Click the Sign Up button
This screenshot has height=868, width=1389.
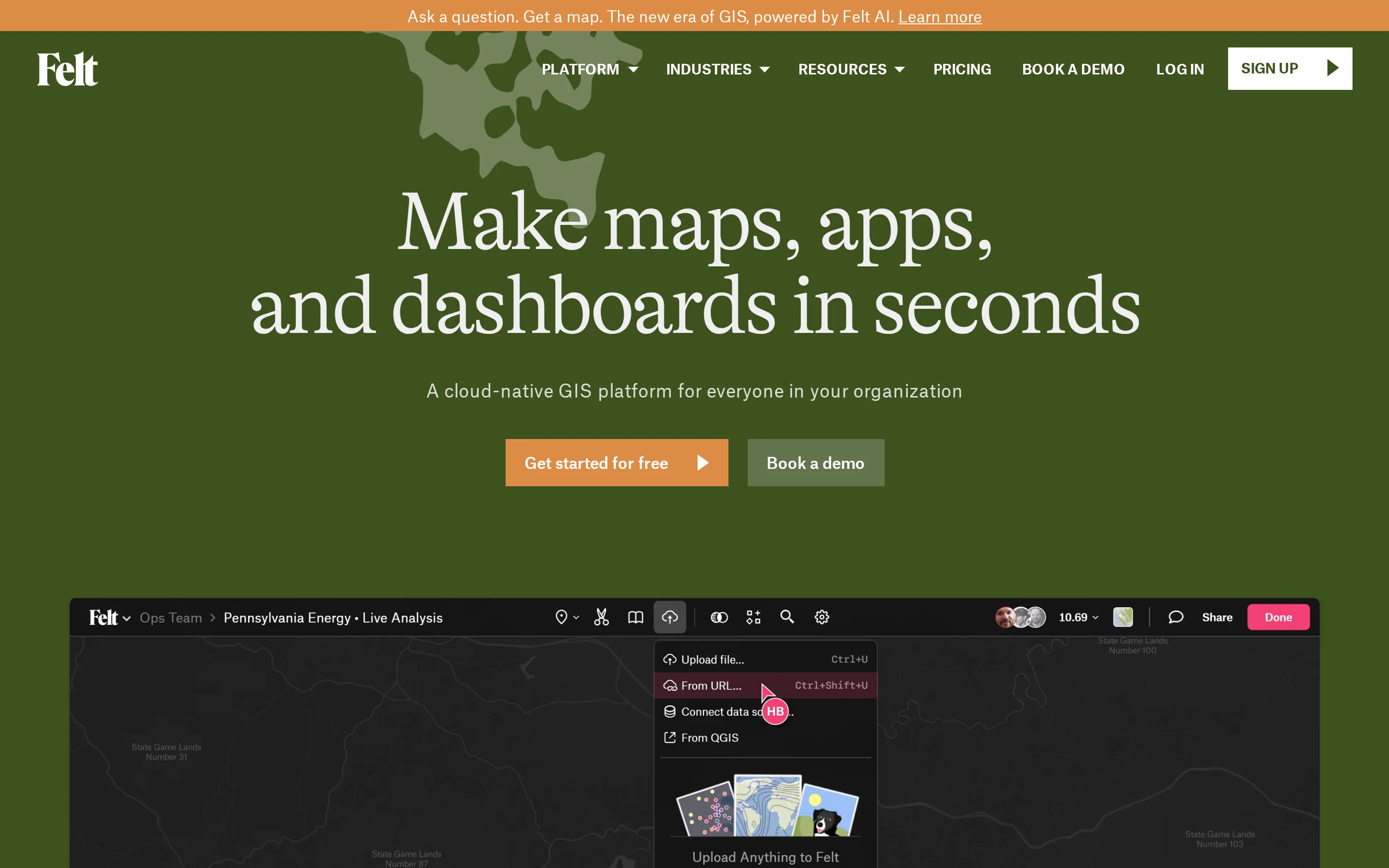(x=1290, y=68)
